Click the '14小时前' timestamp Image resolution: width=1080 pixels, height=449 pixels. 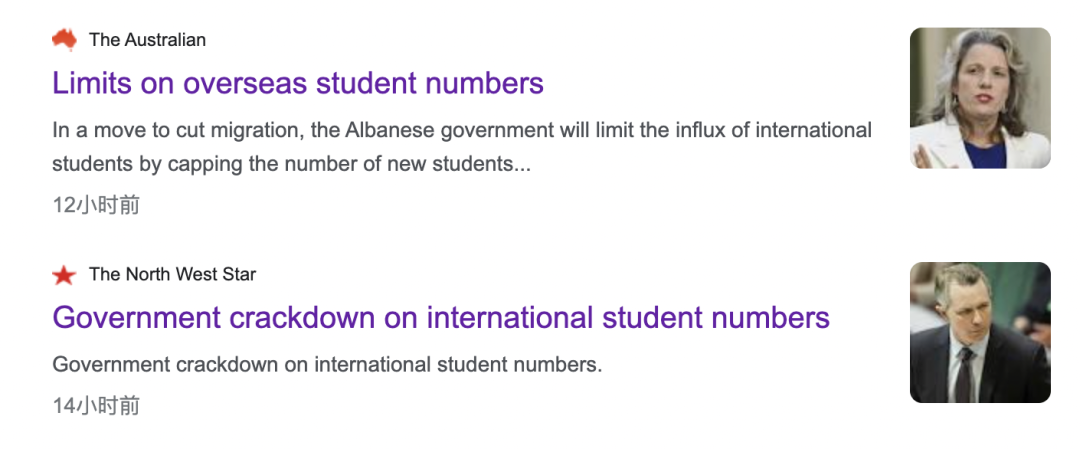(96, 406)
